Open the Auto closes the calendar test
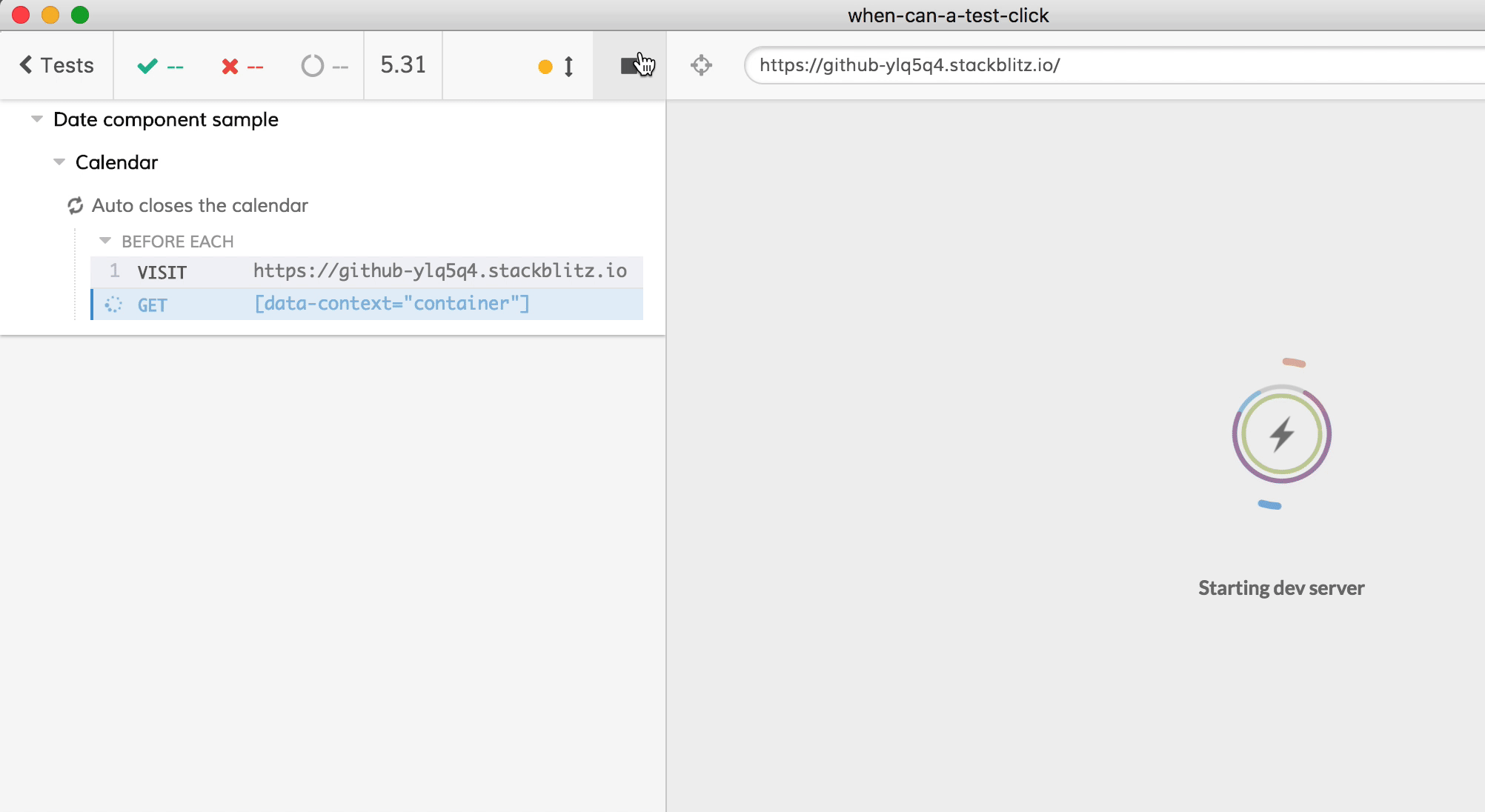This screenshot has width=1485, height=812. click(x=200, y=206)
